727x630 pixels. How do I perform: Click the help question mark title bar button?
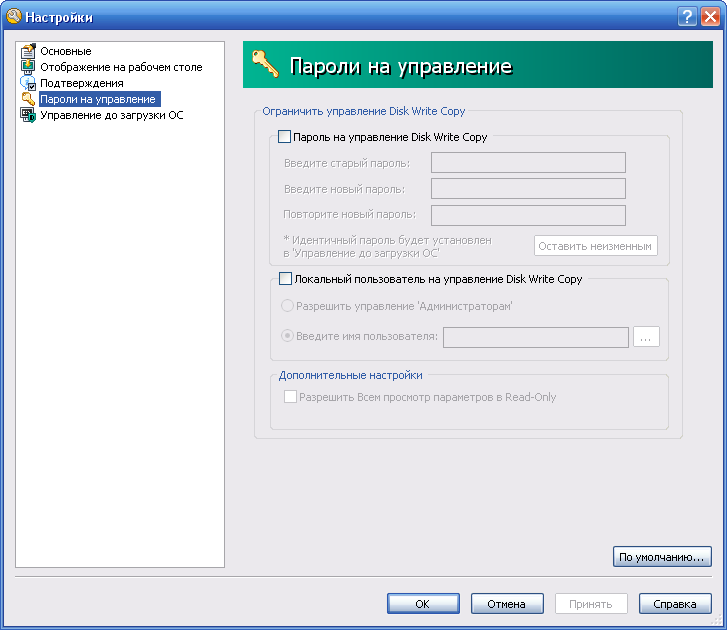click(687, 17)
